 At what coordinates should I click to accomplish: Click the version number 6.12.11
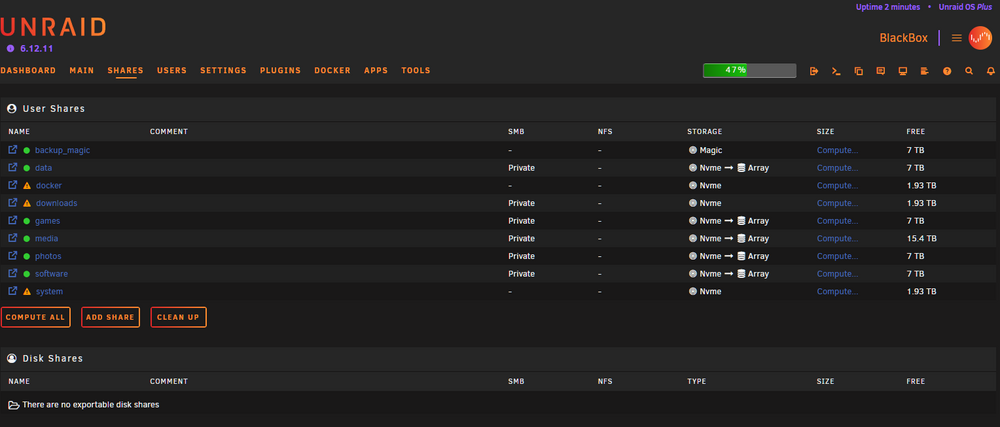pyautogui.click(x=36, y=48)
